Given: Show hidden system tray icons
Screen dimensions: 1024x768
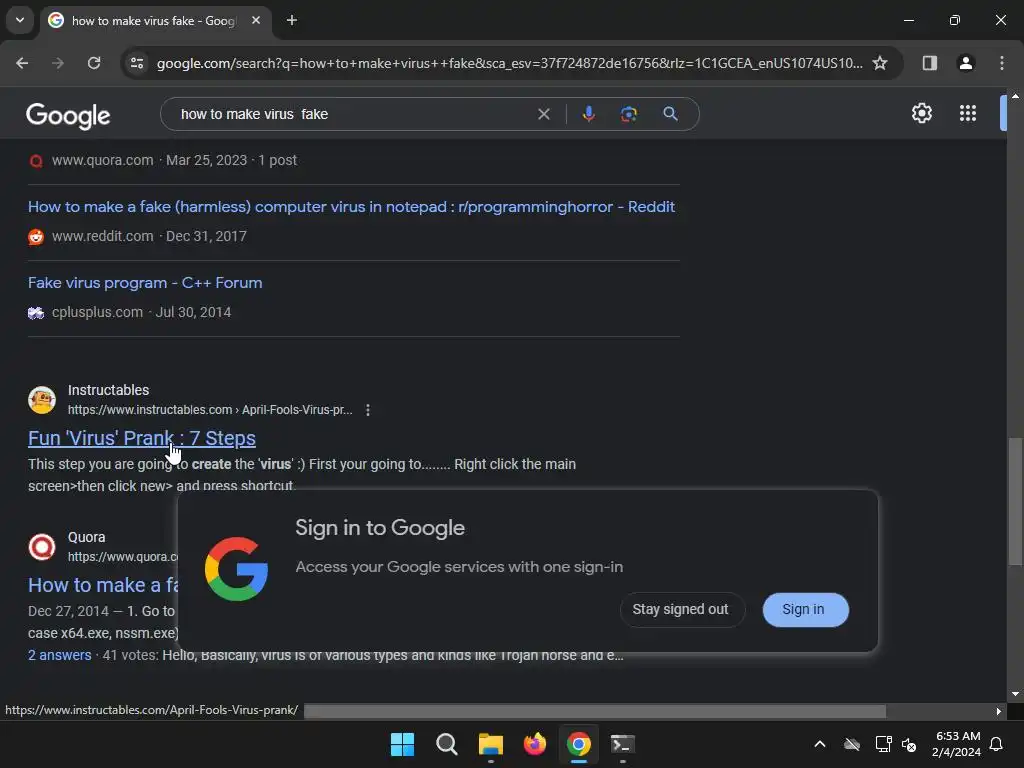Looking at the screenshot, I should click(x=820, y=744).
